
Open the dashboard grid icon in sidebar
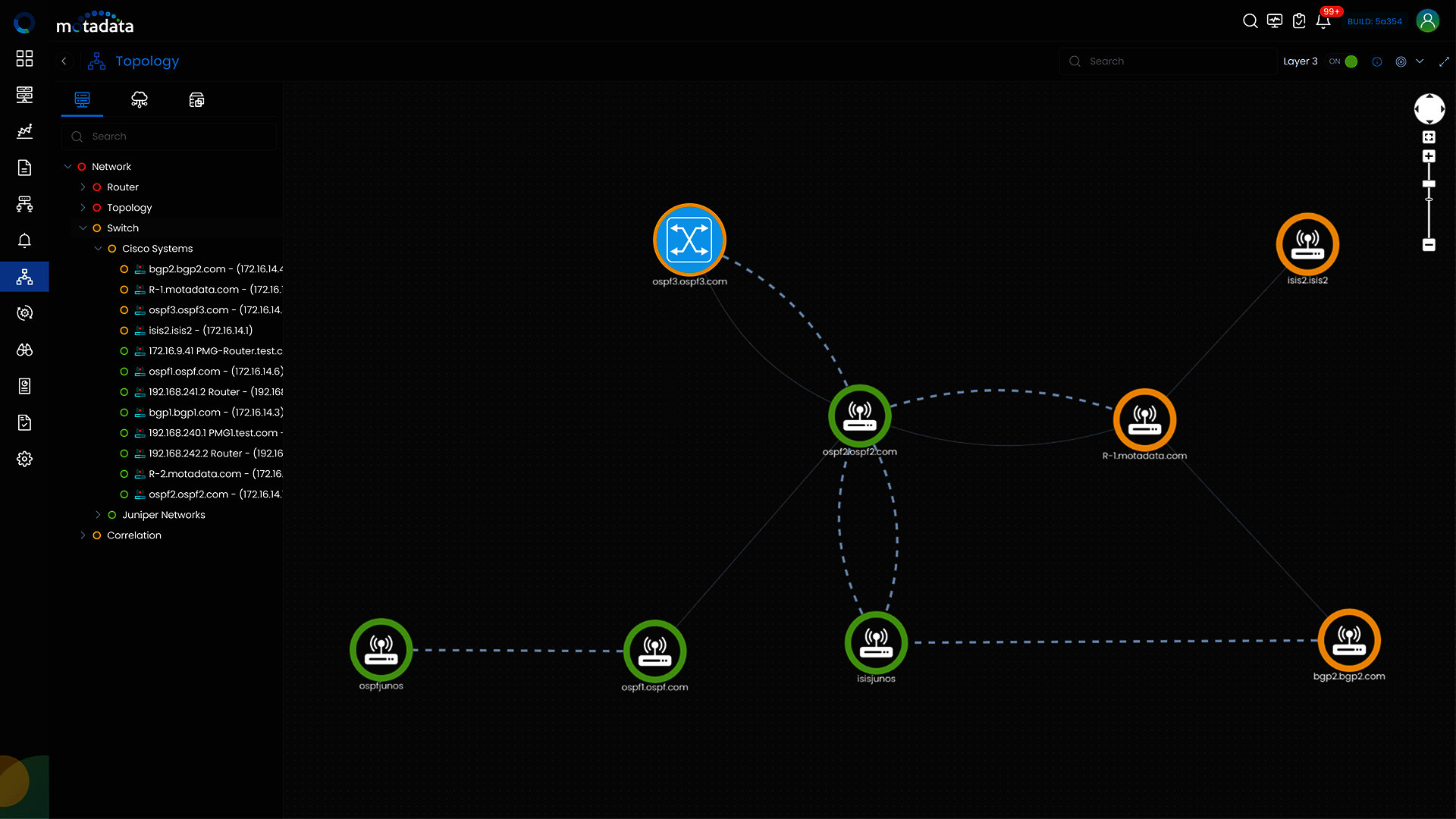point(24,58)
